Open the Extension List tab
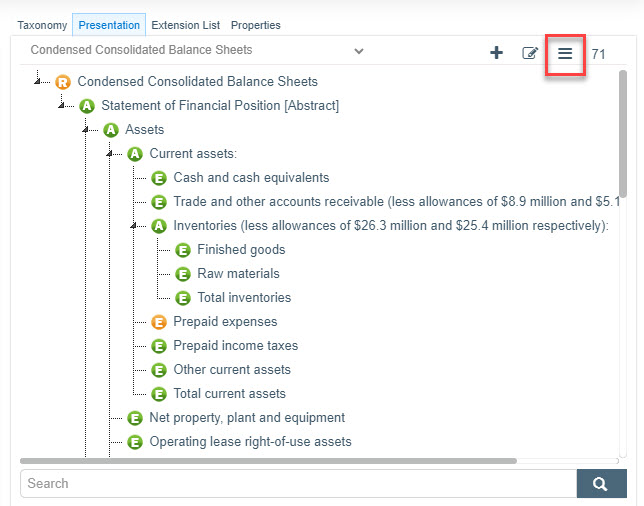The image size is (644, 506). coord(185,25)
